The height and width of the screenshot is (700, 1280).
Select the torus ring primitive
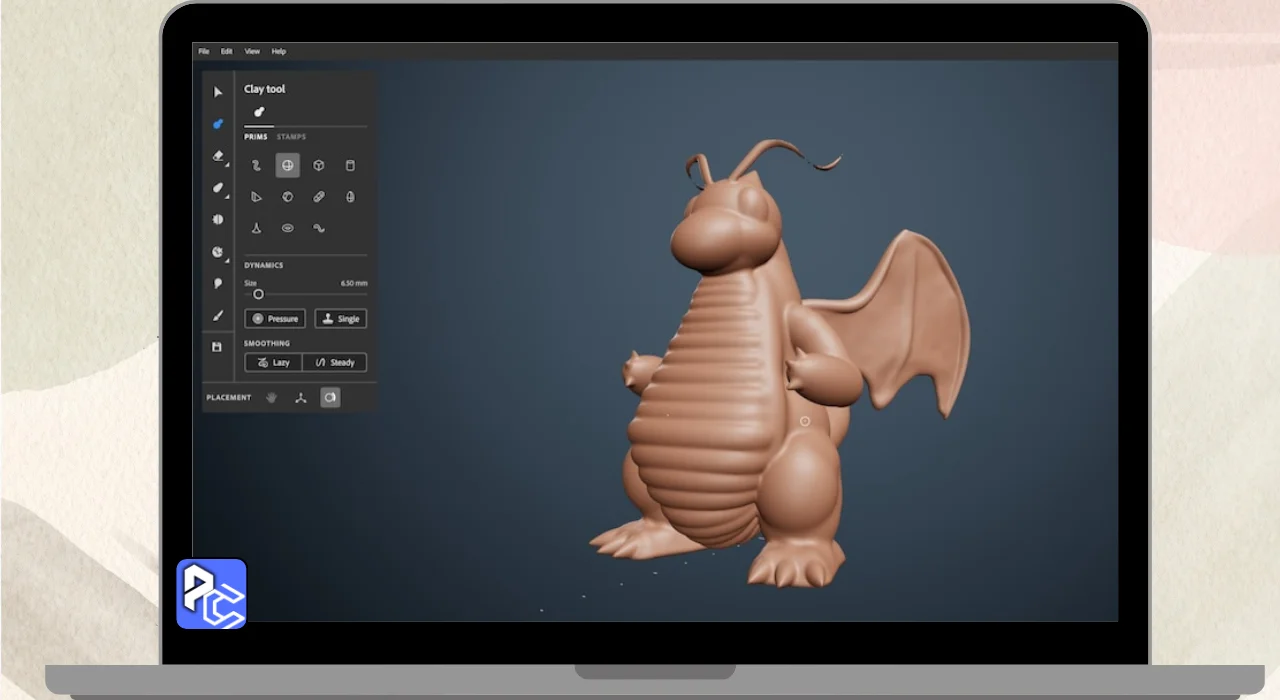point(288,228)
